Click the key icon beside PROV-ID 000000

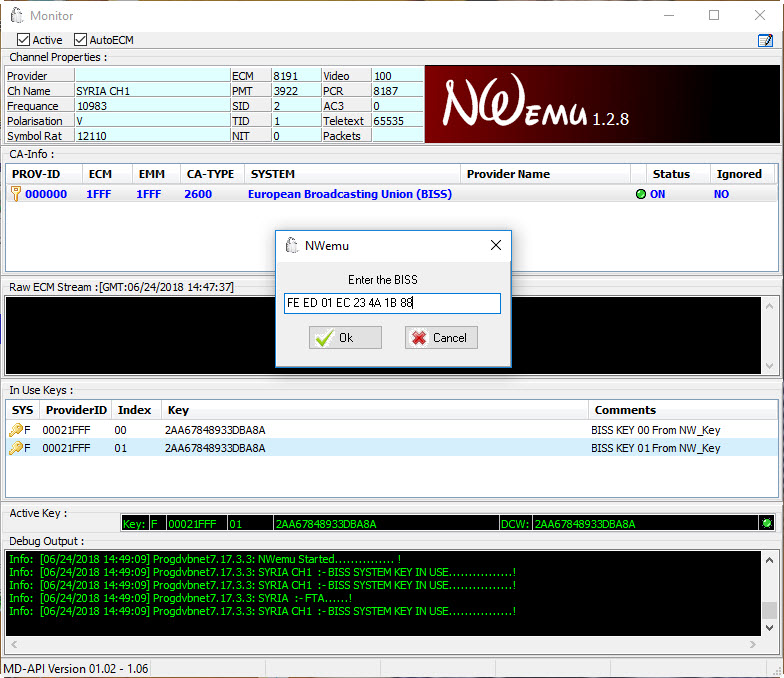(x=16, y=194)
